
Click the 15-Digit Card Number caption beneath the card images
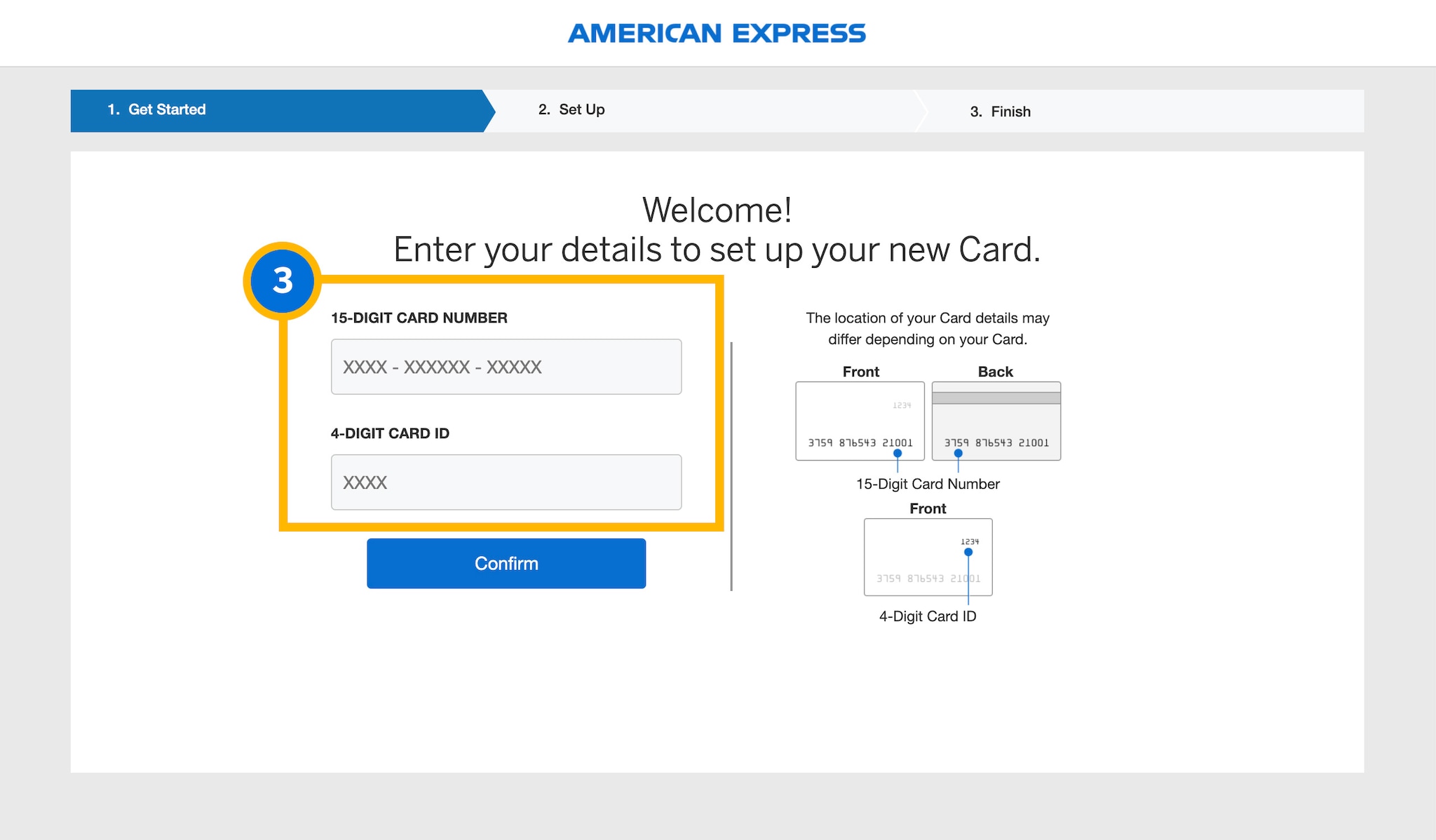[928, 484]
